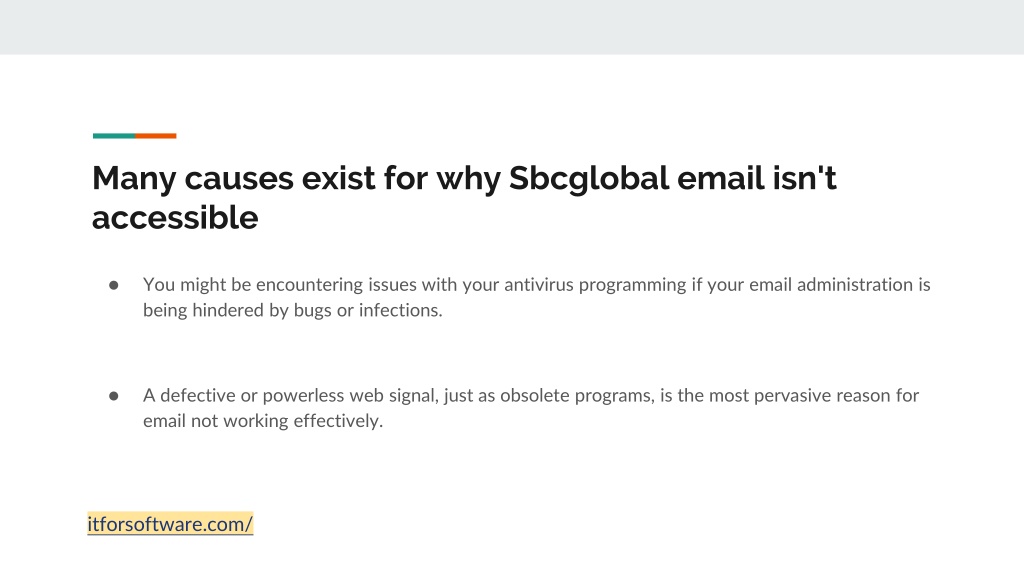Click the word antivirus in first bullet
Image resolution: width=1024 pixels, height=576 pixels.
point(539,285)
